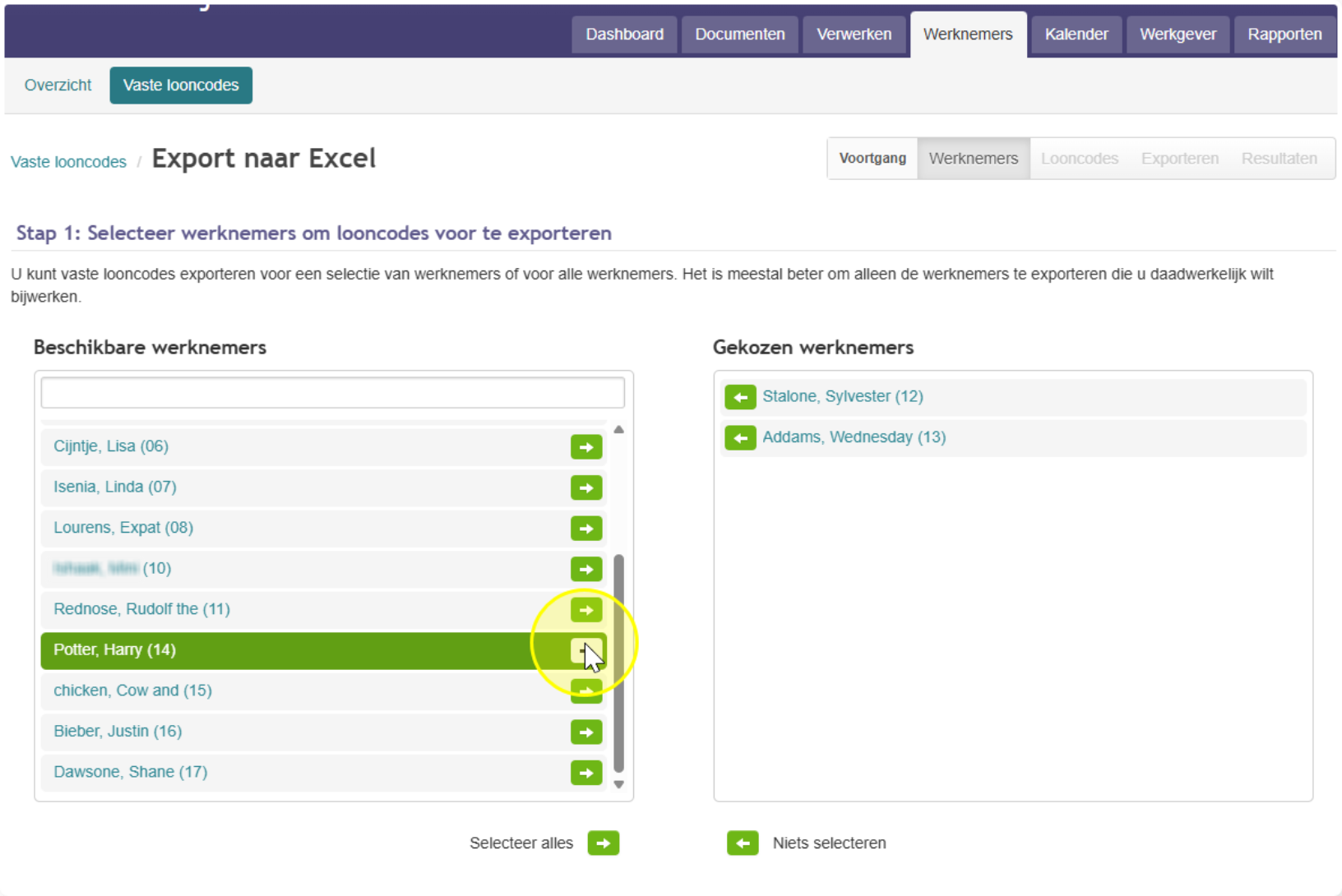Remove Stalone, Sylvester (12) with left arrow
Image resolution: width=1342 pixels, height=896 pixels.
pos(740,397)
